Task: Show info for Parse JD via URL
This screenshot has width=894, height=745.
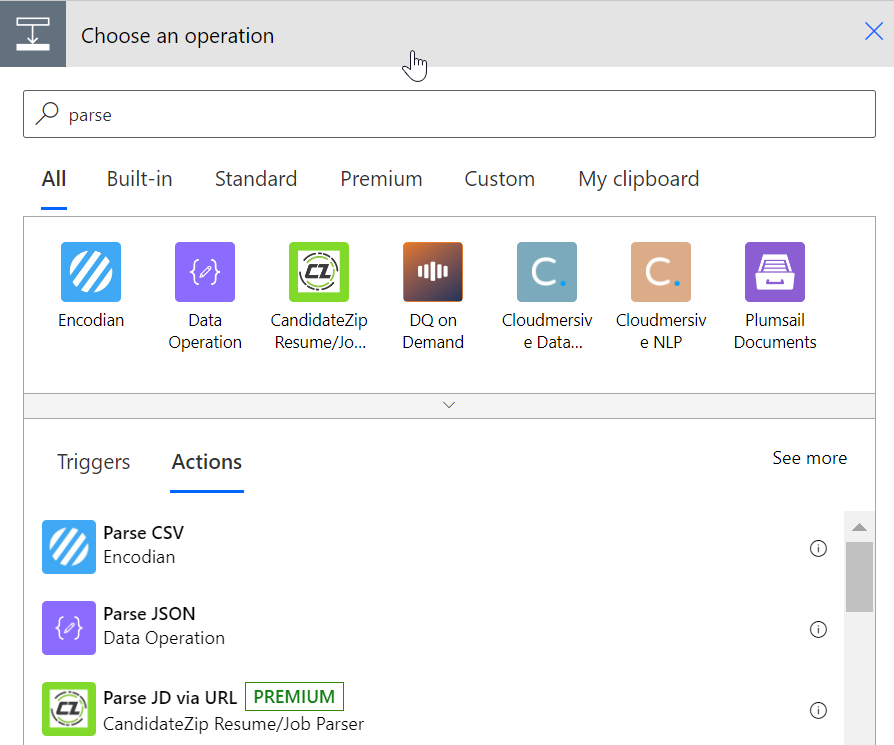Action: coord(818,710)
